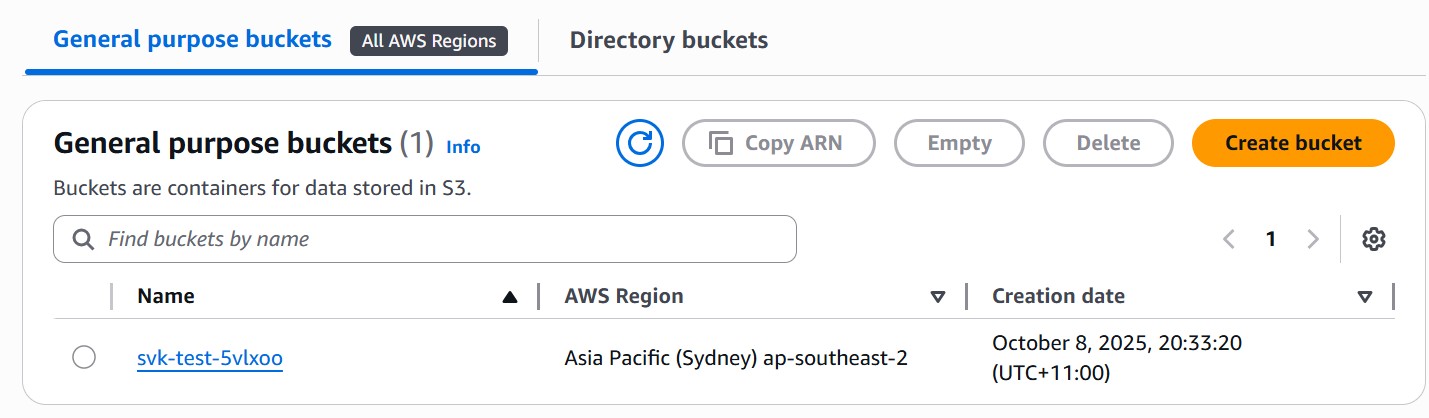This screenshot has height=418, width=1429.
Task: Go to next page chevron
Action: pos(1313,239)
